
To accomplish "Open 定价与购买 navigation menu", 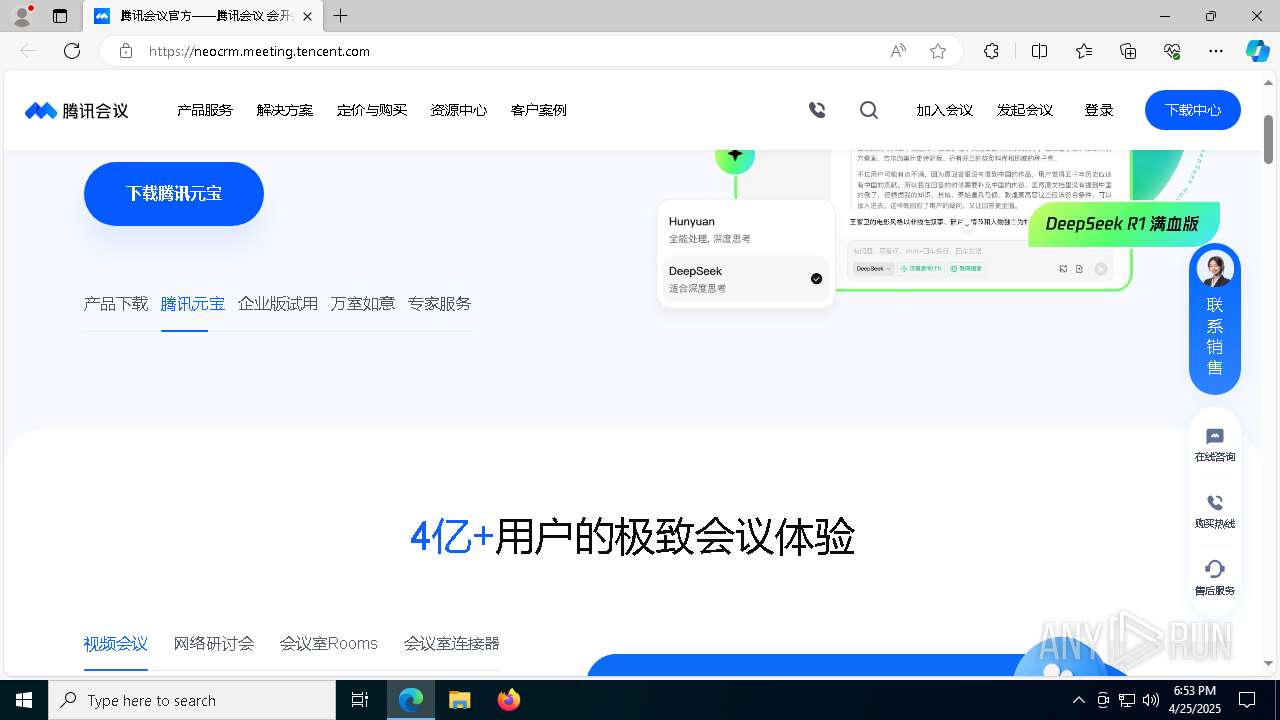I will pos(372,110).
